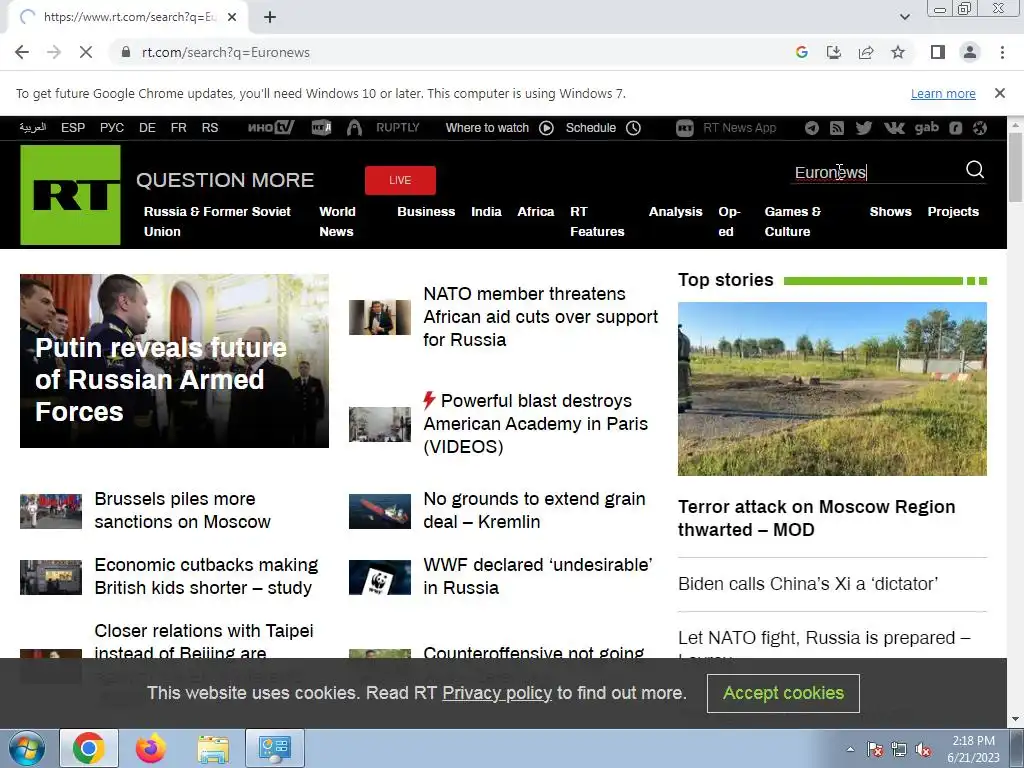Click the site info lock icon
The width and height of the screenshot is (1024, 768).
(x=126, y=52)
